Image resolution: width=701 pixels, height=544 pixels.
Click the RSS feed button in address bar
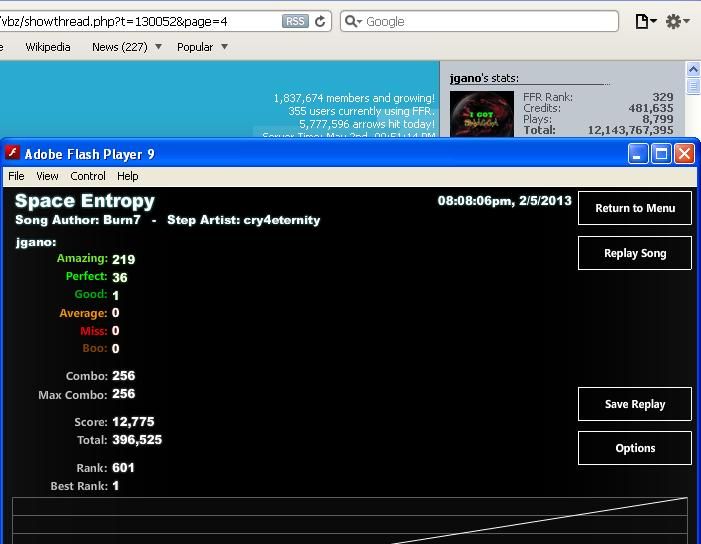pos(295,21)
